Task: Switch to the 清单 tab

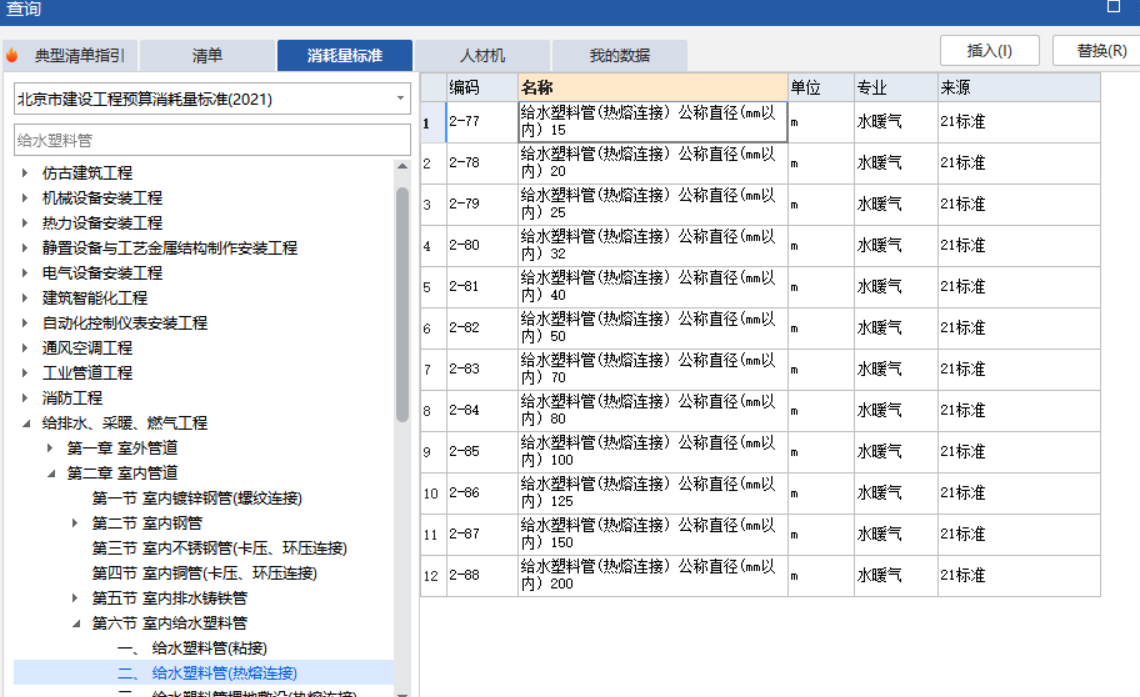Action: [x=207, y=55]
